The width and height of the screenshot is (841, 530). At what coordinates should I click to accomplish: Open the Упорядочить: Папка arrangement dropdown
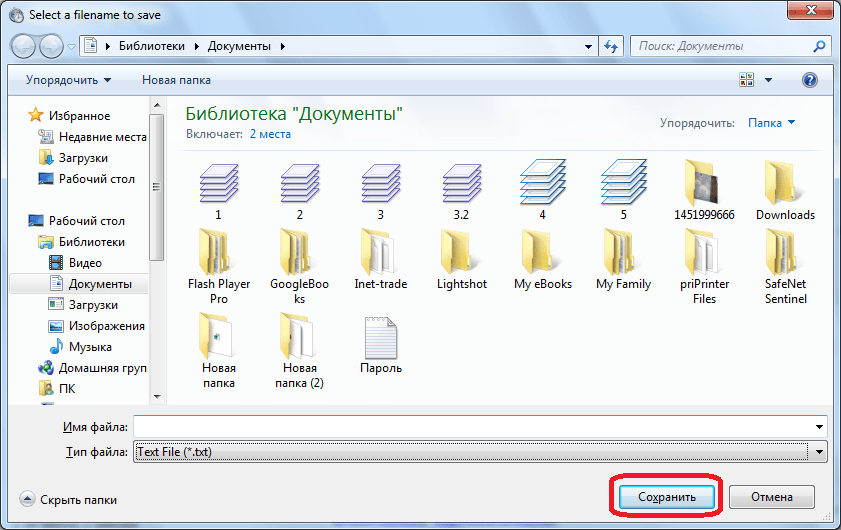(x=772, y=123)
